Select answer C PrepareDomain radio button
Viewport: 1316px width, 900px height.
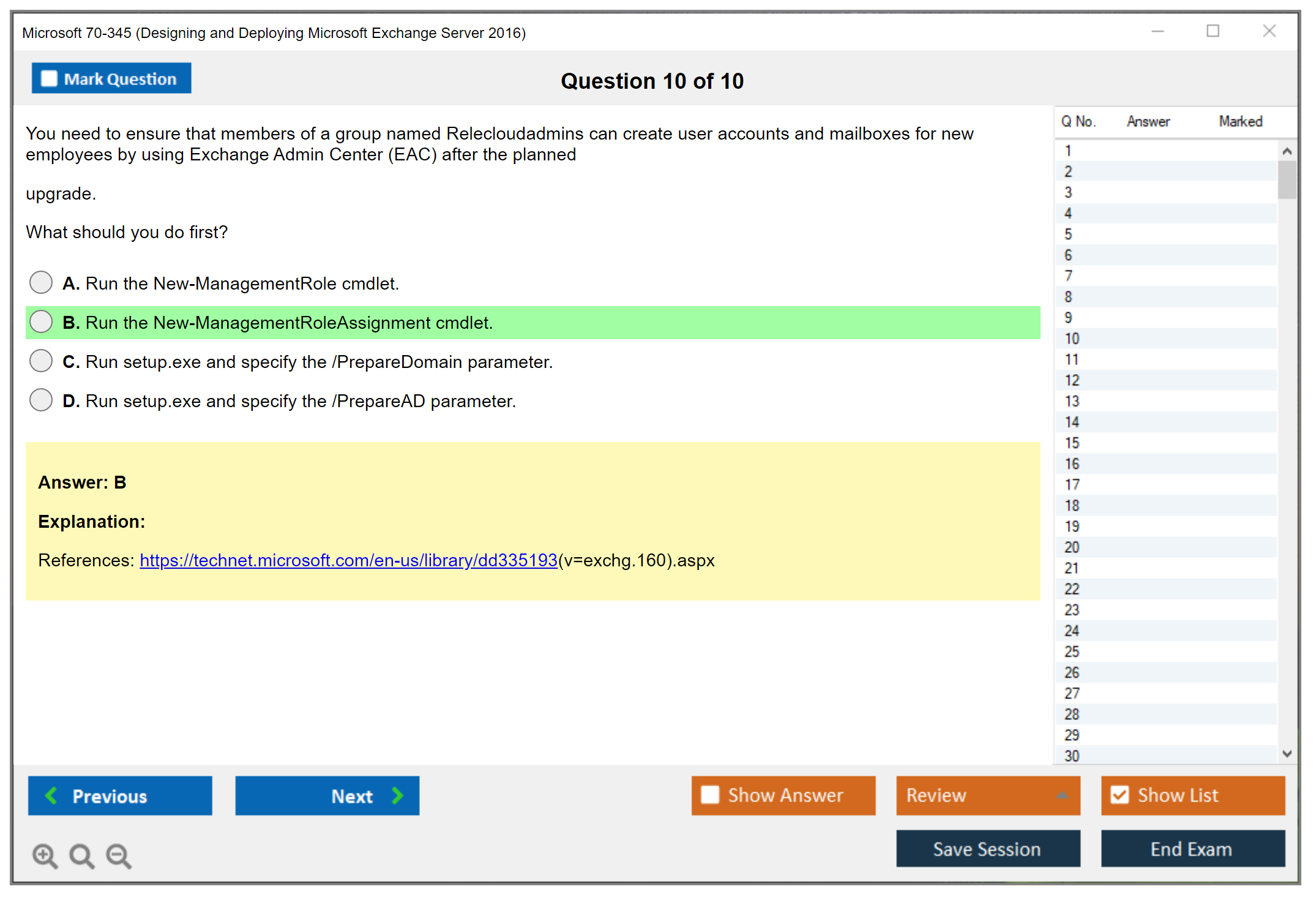pos(41,361)
